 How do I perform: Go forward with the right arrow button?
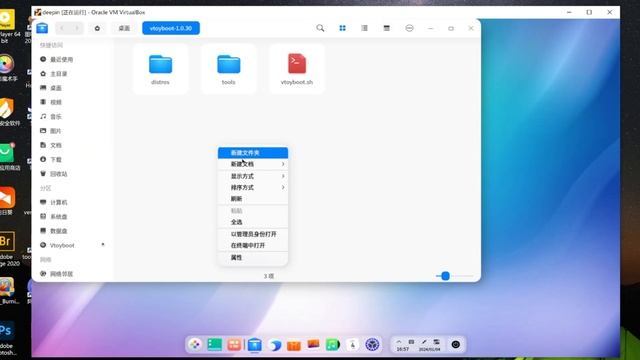[76, 28]
